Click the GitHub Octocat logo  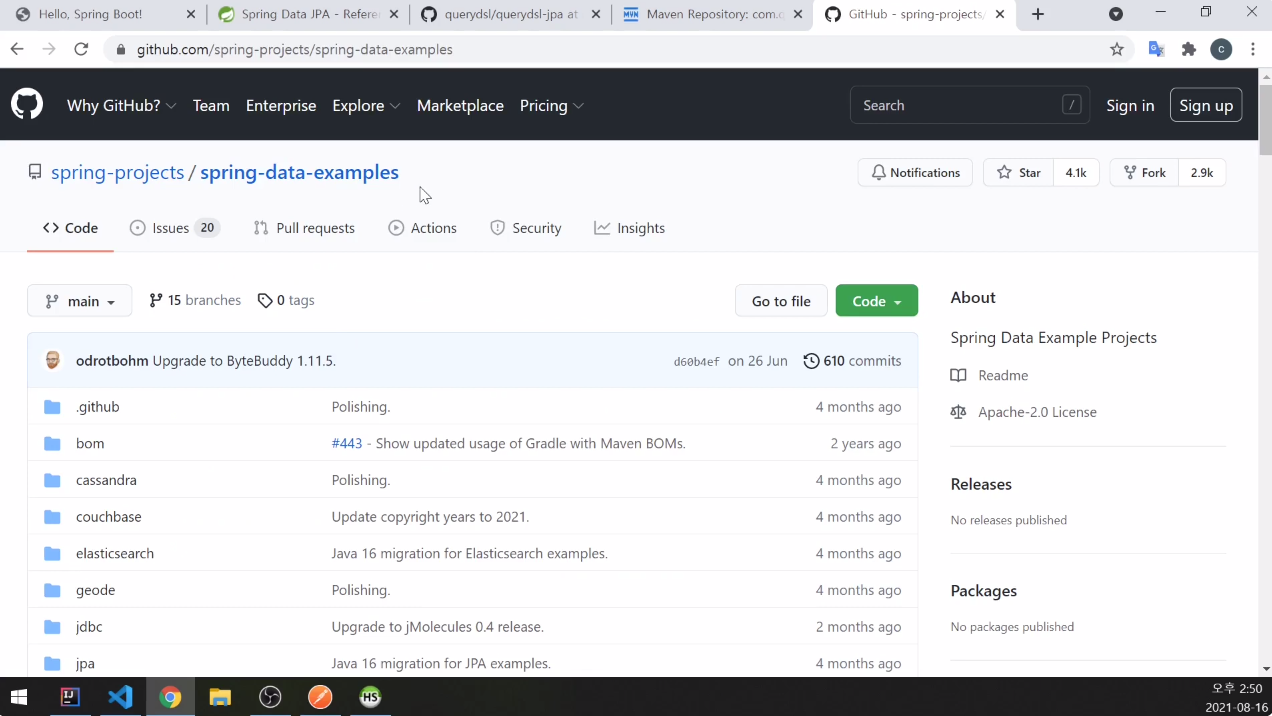27,104
